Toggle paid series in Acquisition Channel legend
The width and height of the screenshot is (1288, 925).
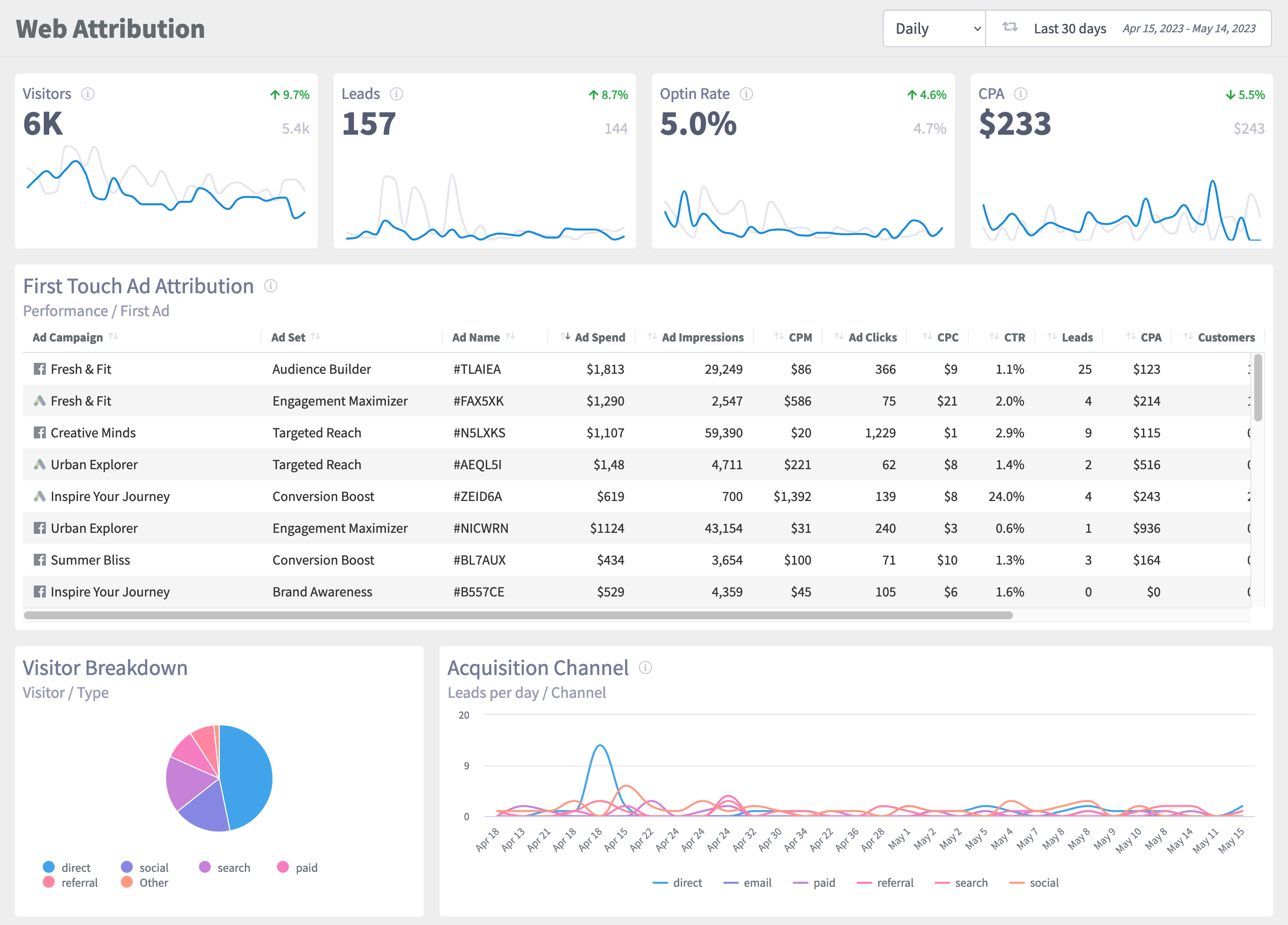point(814,882)
